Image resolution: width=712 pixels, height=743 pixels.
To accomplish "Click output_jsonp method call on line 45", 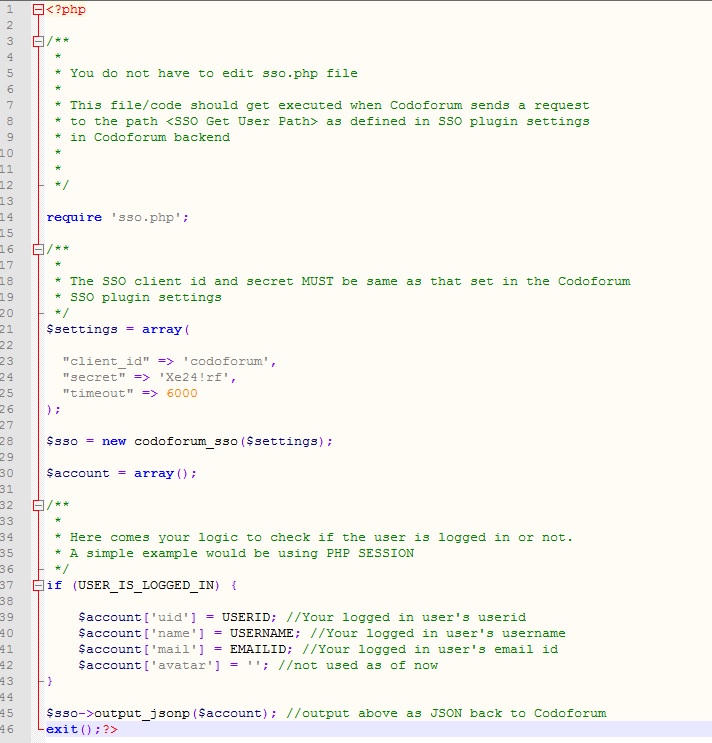I will (142, 714).
